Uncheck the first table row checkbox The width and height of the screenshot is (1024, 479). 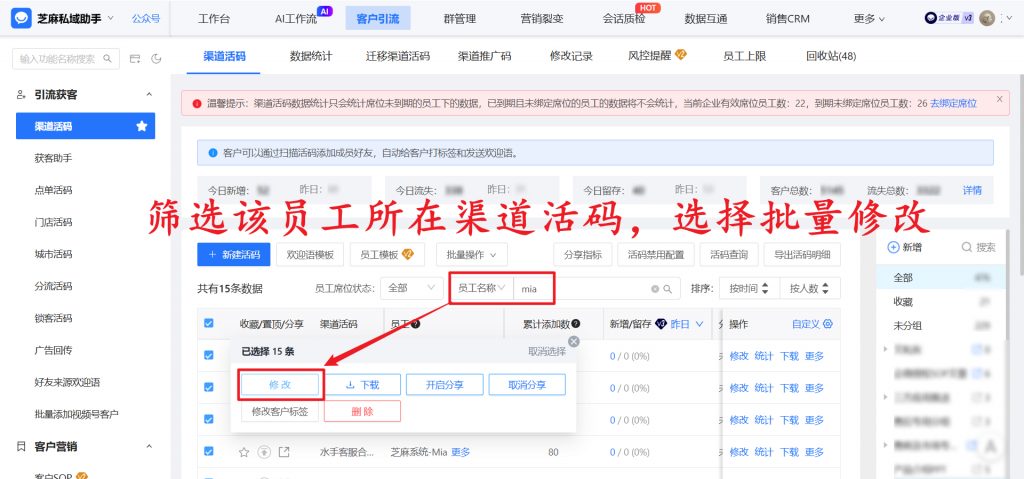pos(209,355)
